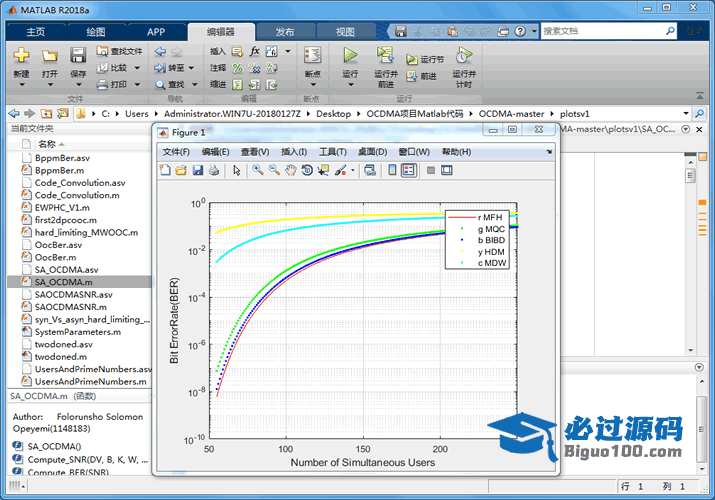This screenshot has width=715, height=500.
Task: Click the Run and Advance (运行并前进) icon
Action: tap(385, 56)
